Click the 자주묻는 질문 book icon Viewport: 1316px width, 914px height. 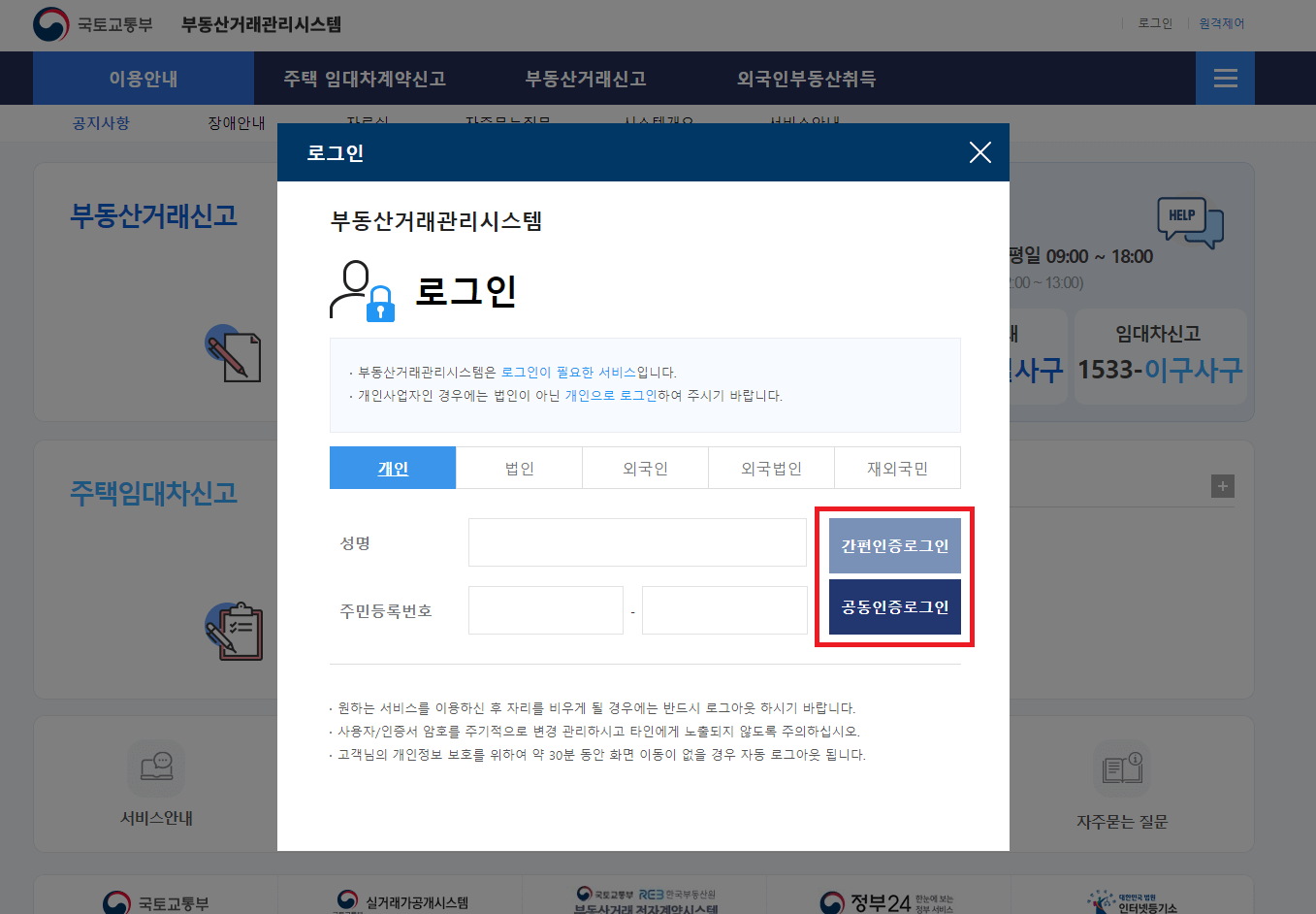click(1121, 767)
